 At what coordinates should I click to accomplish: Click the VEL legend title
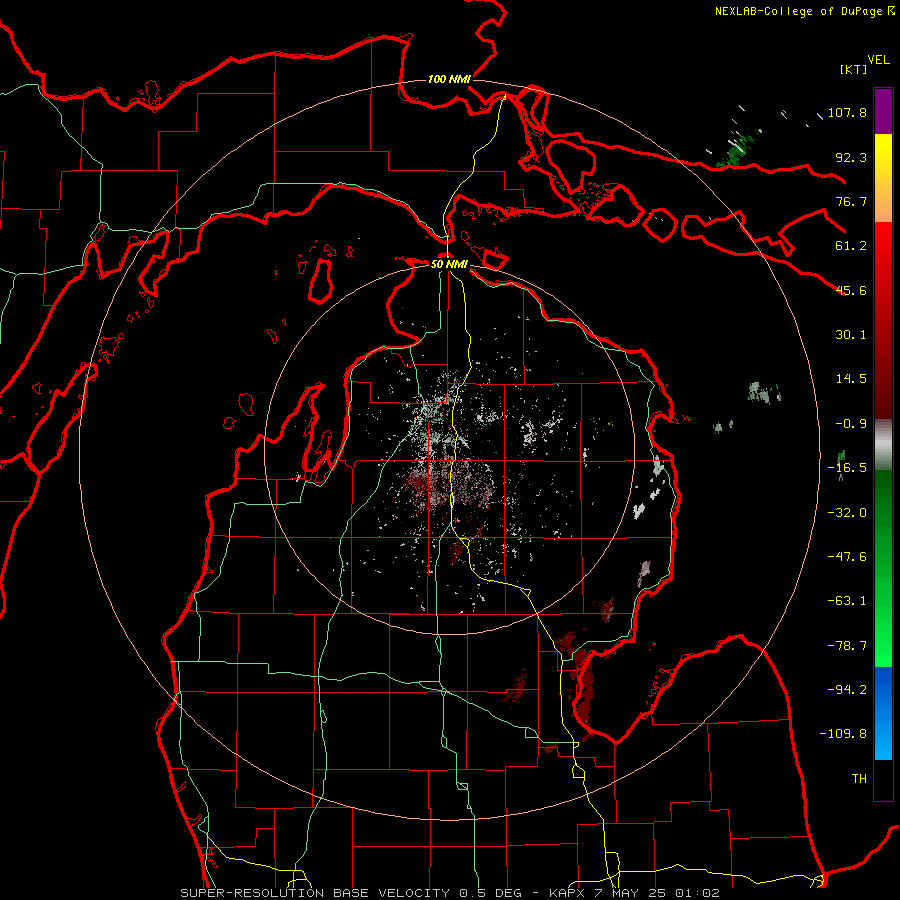tap(878, 60)
